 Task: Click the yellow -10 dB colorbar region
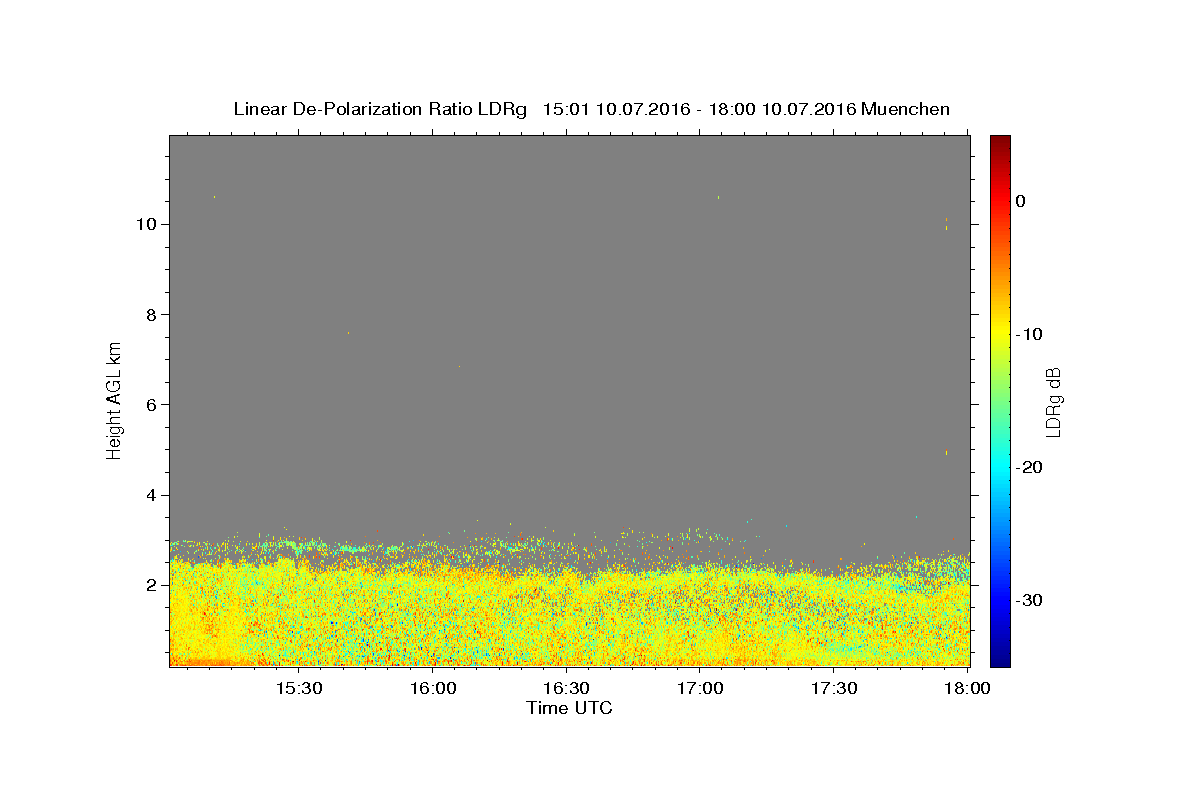click(1000, 334)
